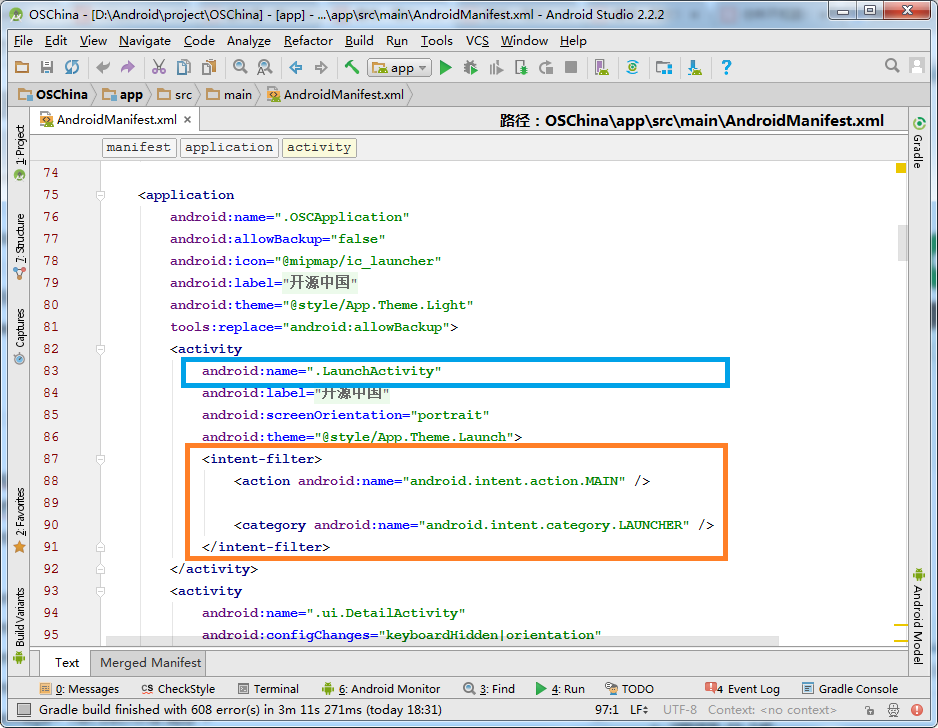Sync project with Gradle files icon
The width and height of the screenshot is (938, 728).
632,68
